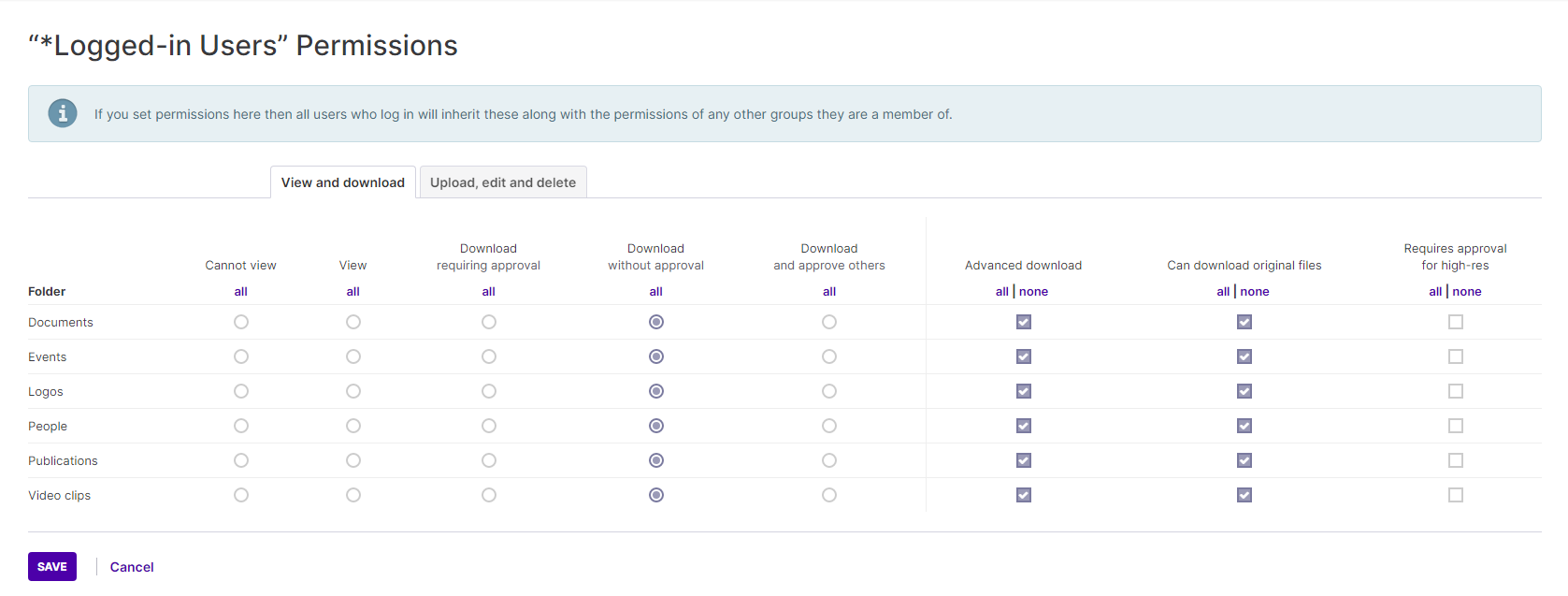Click 'all' under Download requiring approval
This screenshot has width=1568, height=596.
coord(488,292)
